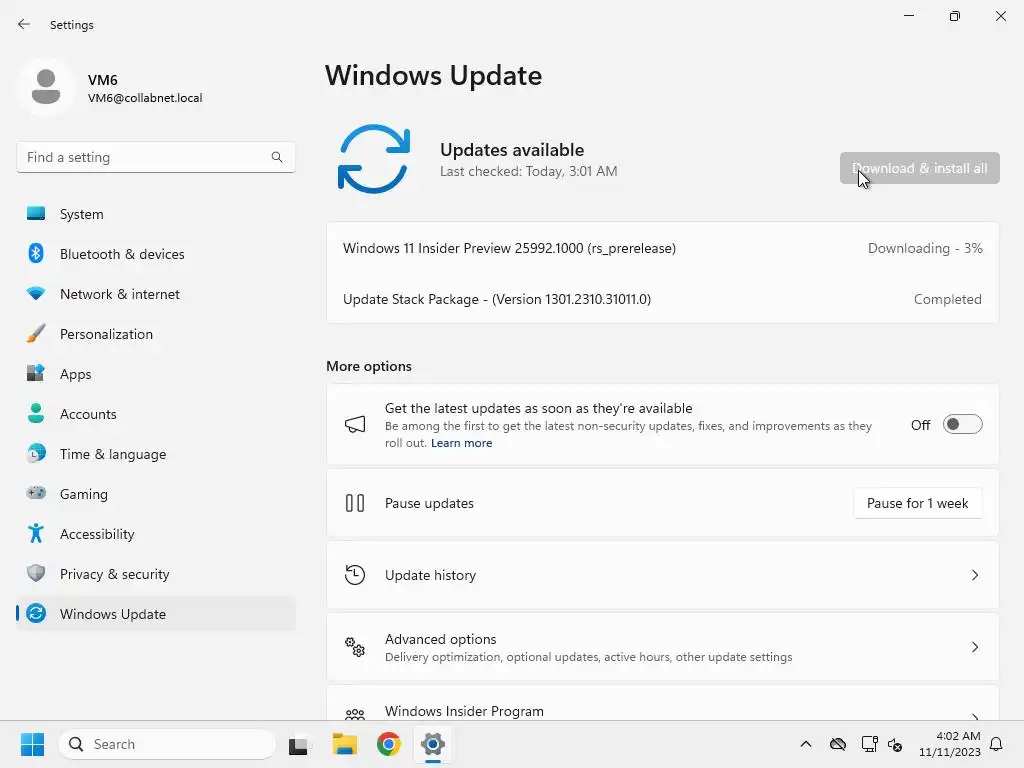This screenshot has width=1024, height=768.
Task: Click Pause for 1 week button
Action: click(918, 503)
